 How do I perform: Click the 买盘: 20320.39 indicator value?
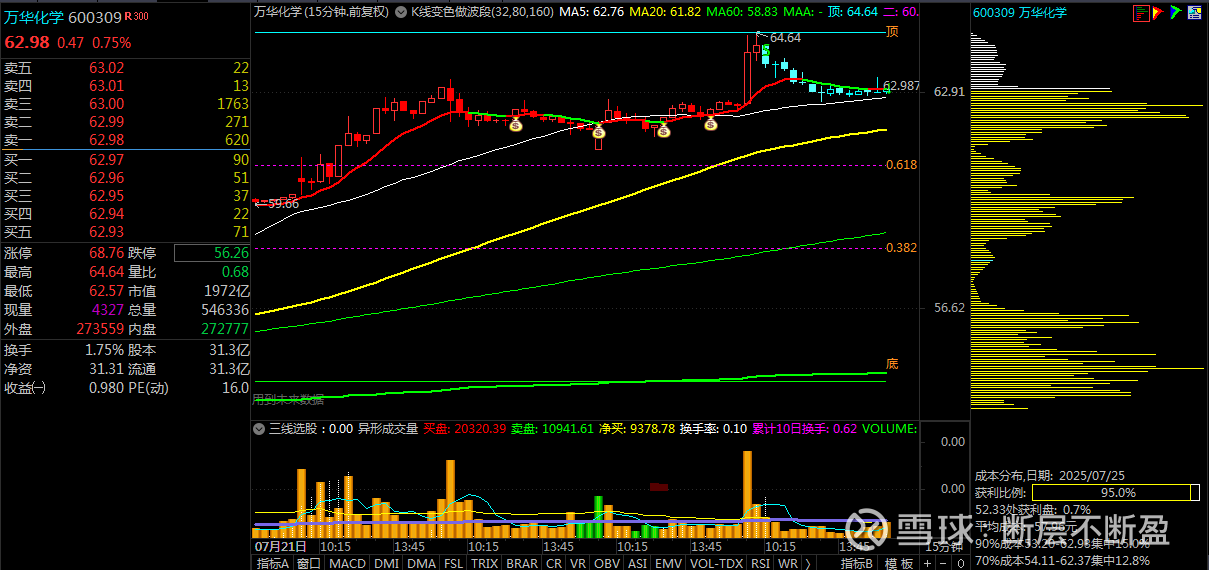464,428
